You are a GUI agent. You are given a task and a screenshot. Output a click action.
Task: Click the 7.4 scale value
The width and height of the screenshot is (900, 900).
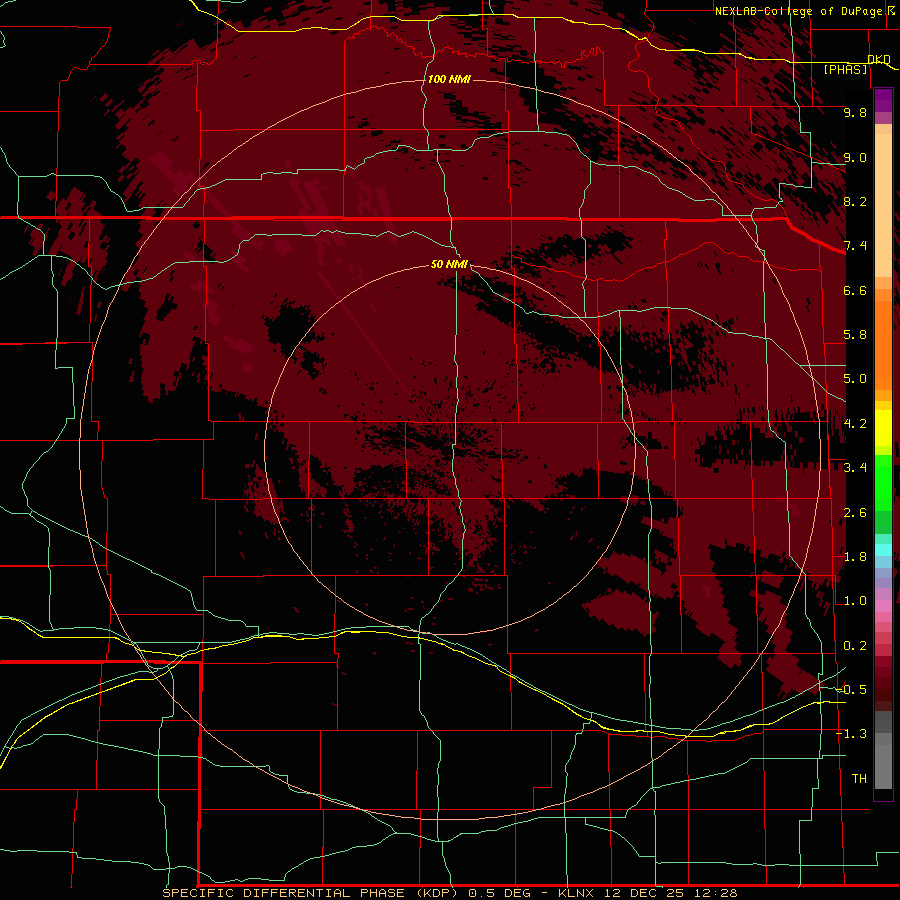(x=855, y=246)
